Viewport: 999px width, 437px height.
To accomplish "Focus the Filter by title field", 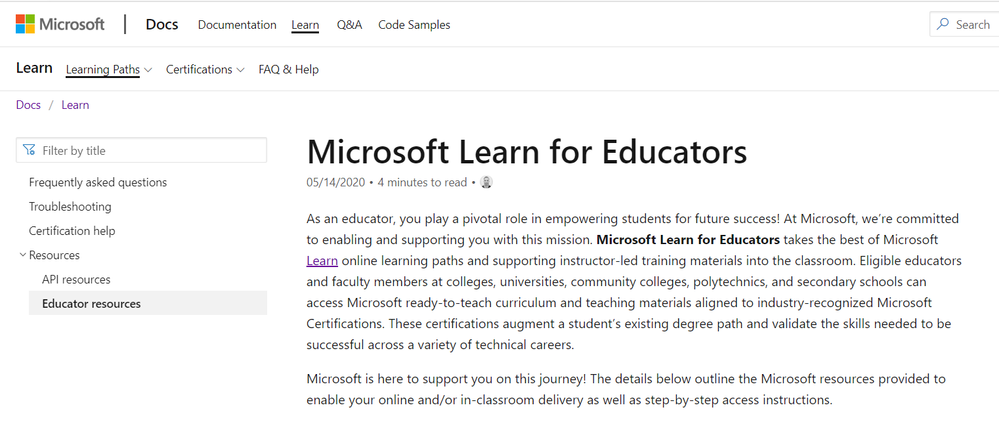I will (141, 150).
